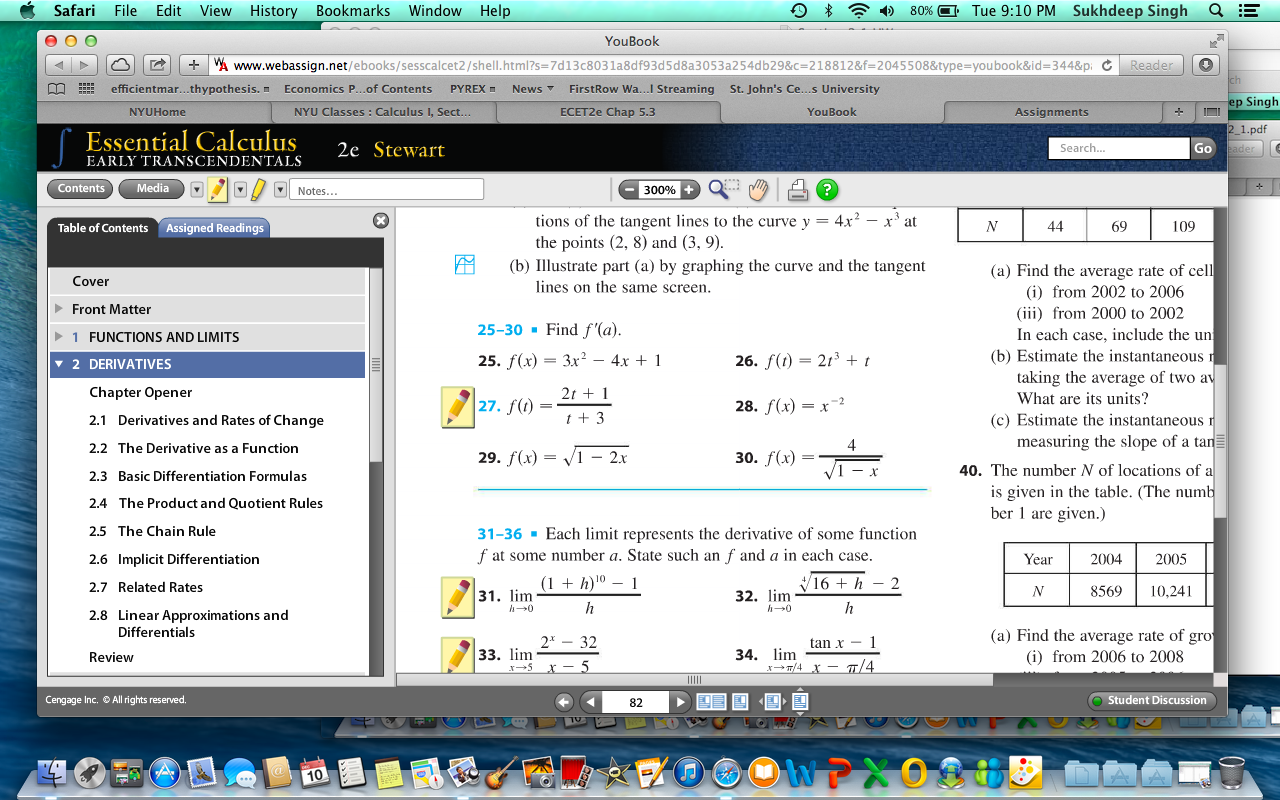Image resolution: width=1280 pixels, height=800 pixels.
Task: Select the NYUHome browser tab
Action: click(x=157, y=112)
